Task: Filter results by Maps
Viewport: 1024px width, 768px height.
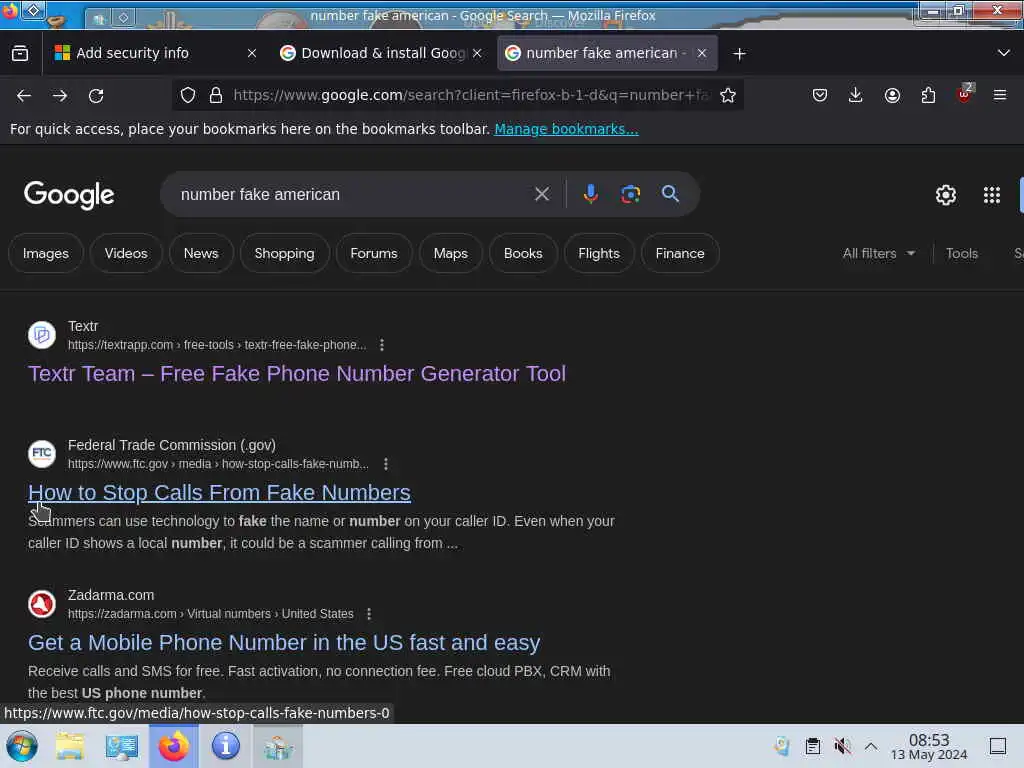Action: [x=451, y=253]
